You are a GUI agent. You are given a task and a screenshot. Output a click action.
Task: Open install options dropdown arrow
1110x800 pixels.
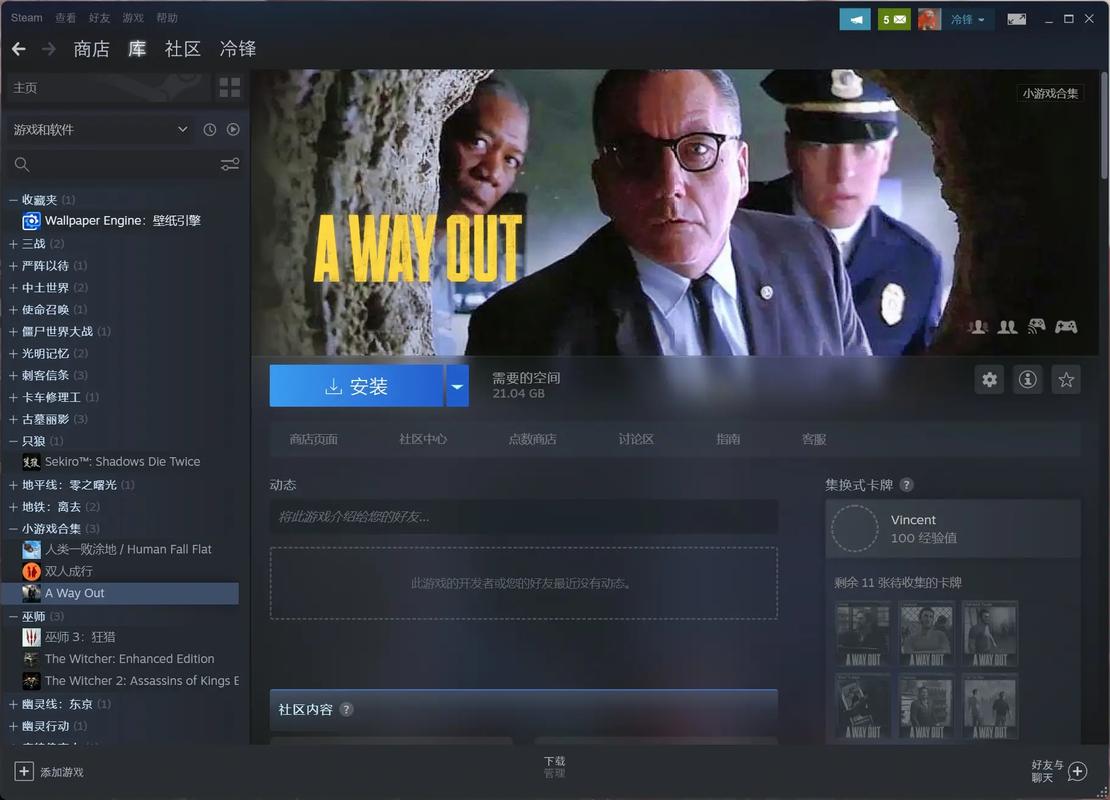pyautogui.click(x=457, y=386)
